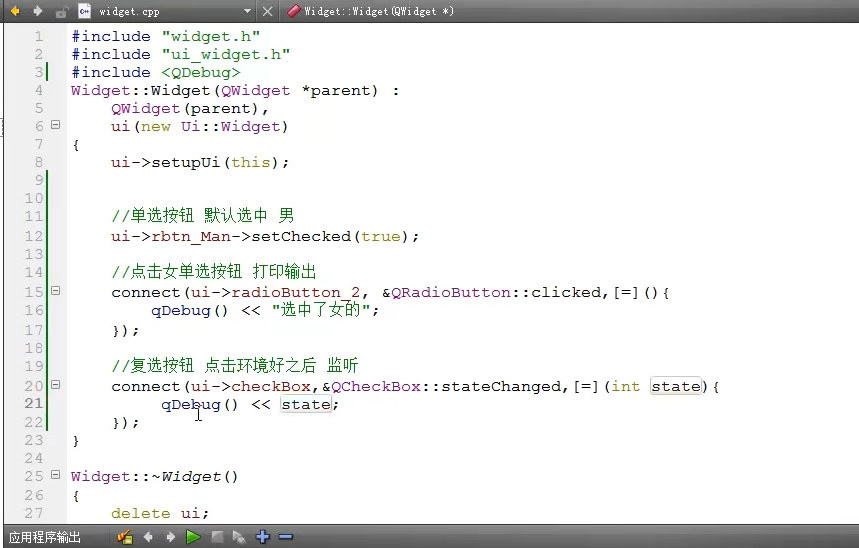The width and height of the screenshot is (859, 548).
Task: Click the gray stop button in output pane
Action: [x=217, y=537]
